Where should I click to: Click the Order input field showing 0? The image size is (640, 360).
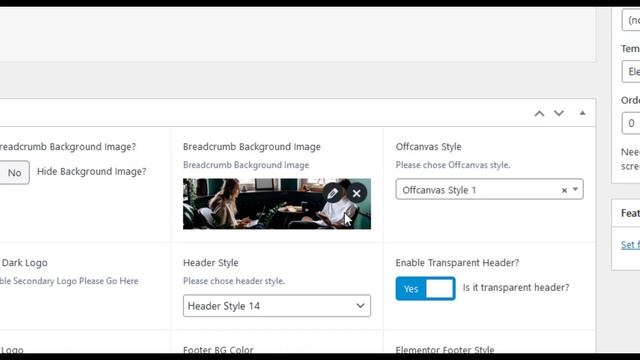631,123
